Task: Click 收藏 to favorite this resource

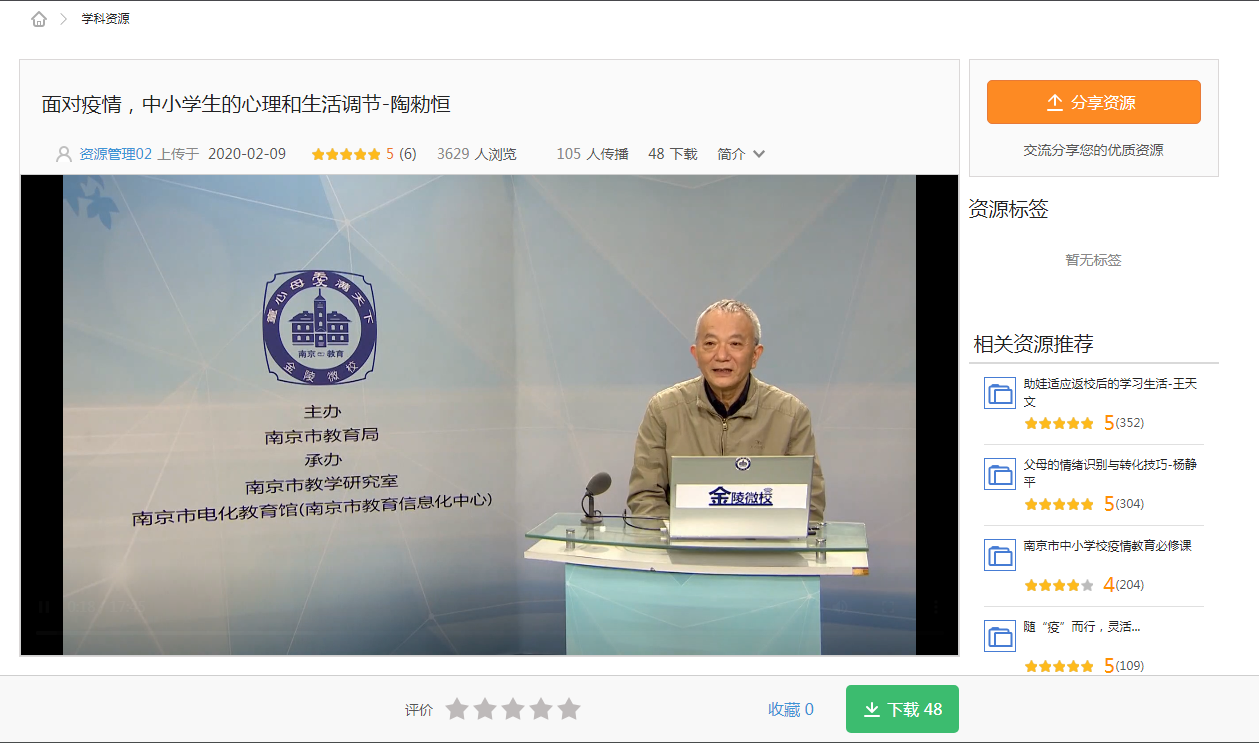Action: pyautogui.click(x=787, y=708)
